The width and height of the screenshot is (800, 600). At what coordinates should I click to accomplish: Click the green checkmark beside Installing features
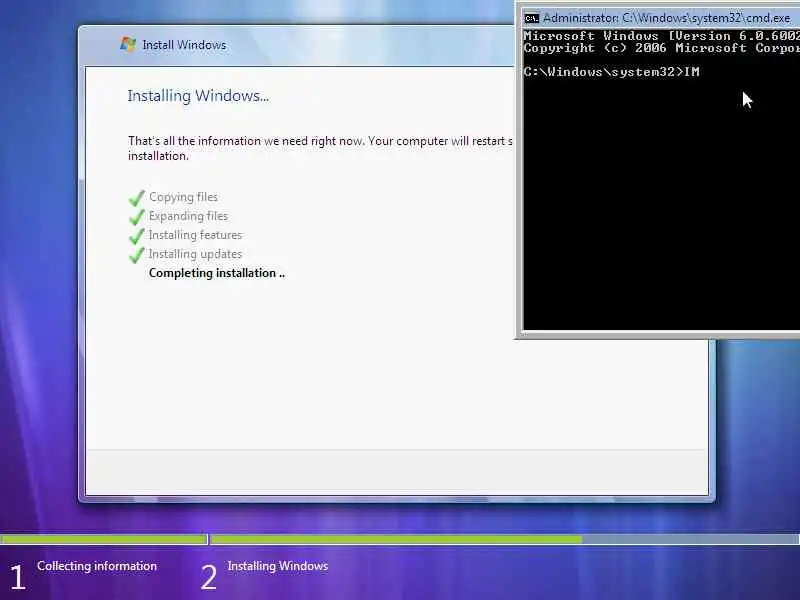[136, 235]
